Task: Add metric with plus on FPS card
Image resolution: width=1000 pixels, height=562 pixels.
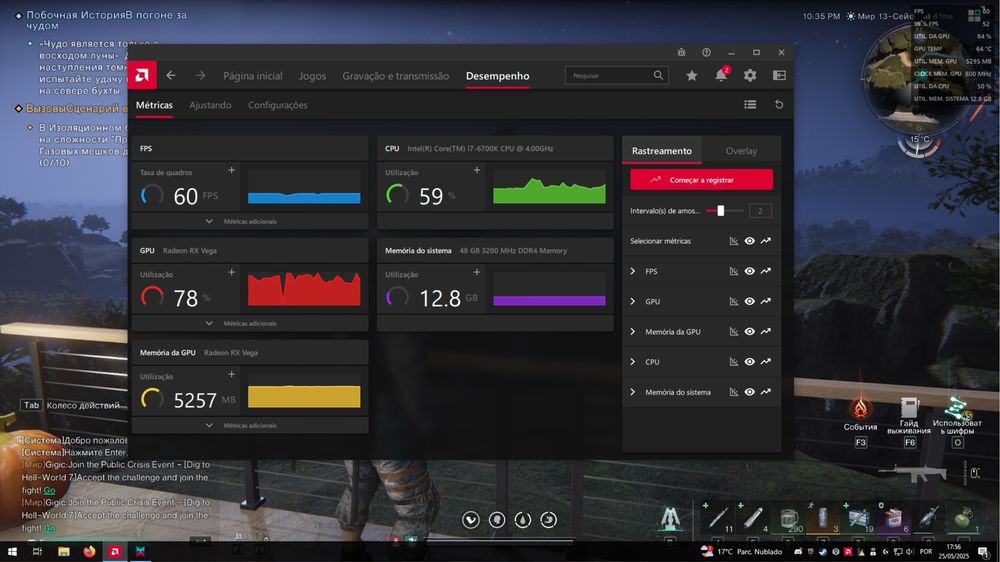Action: coord(232,170)
